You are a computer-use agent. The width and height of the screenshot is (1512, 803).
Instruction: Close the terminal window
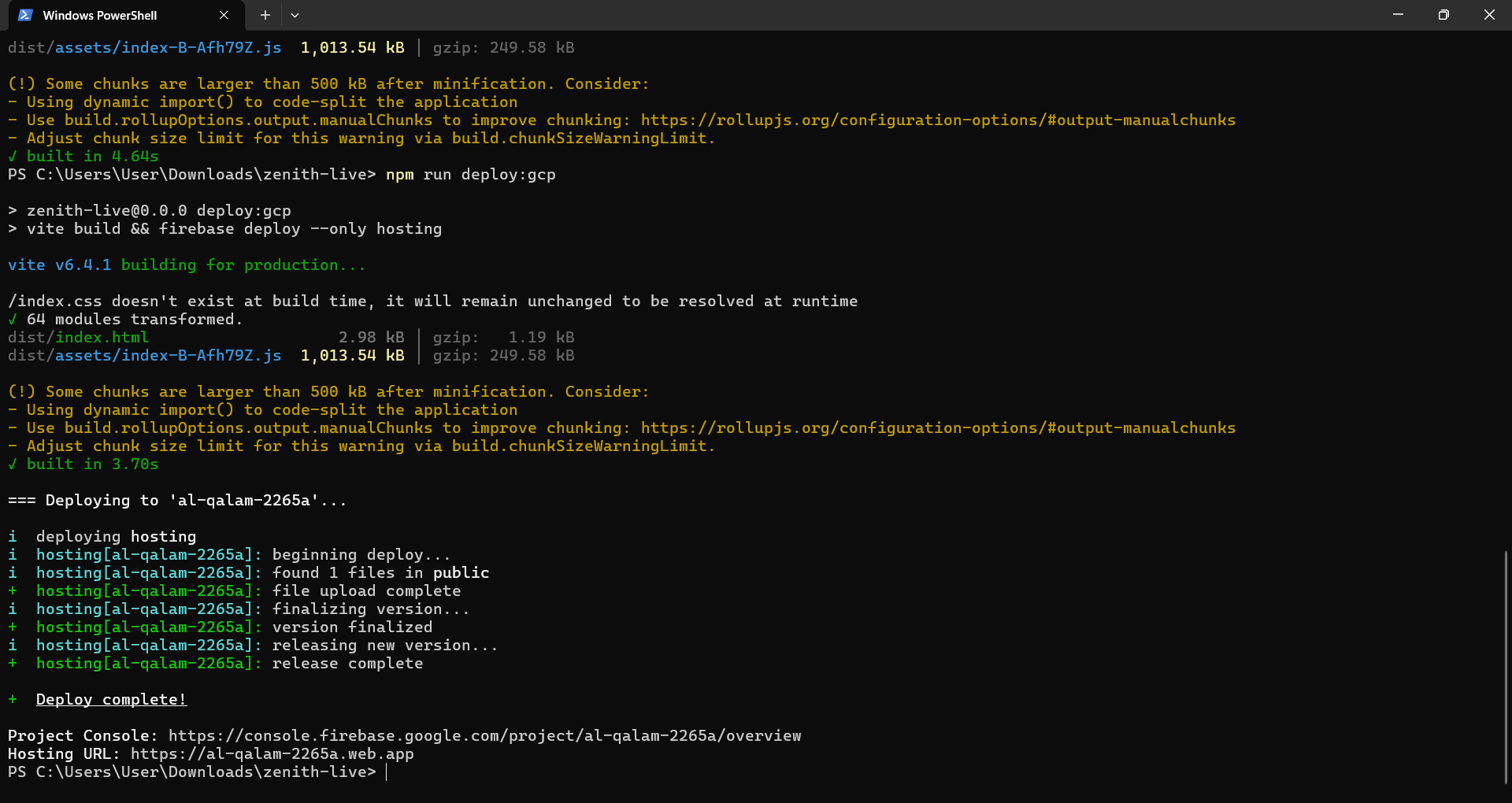tap(1489, 15)
